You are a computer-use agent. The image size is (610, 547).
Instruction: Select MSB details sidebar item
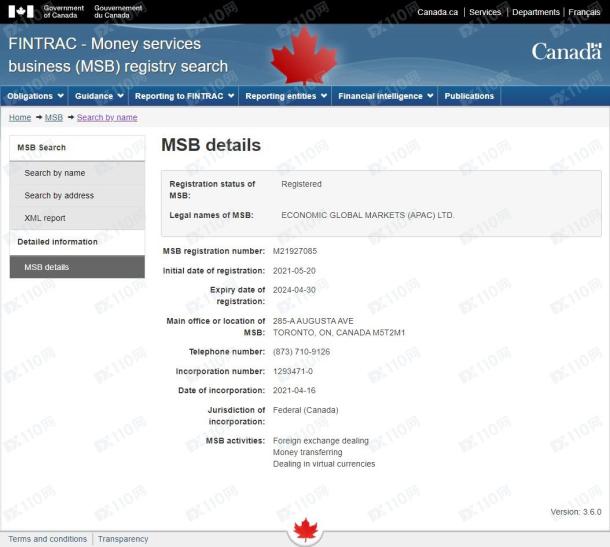(77, 267)
